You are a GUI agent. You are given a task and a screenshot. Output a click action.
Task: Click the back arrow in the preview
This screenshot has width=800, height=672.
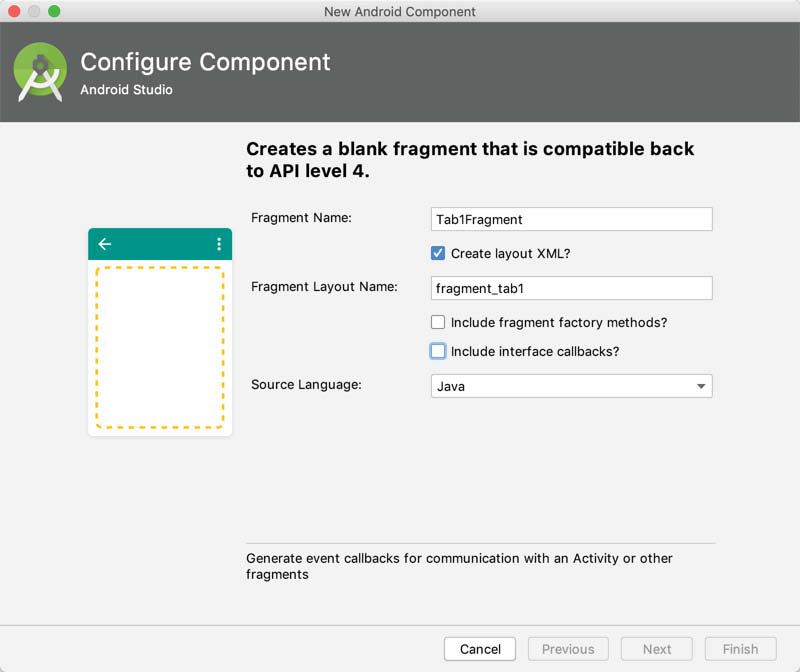pyautogui.click(x=105, y=244)
